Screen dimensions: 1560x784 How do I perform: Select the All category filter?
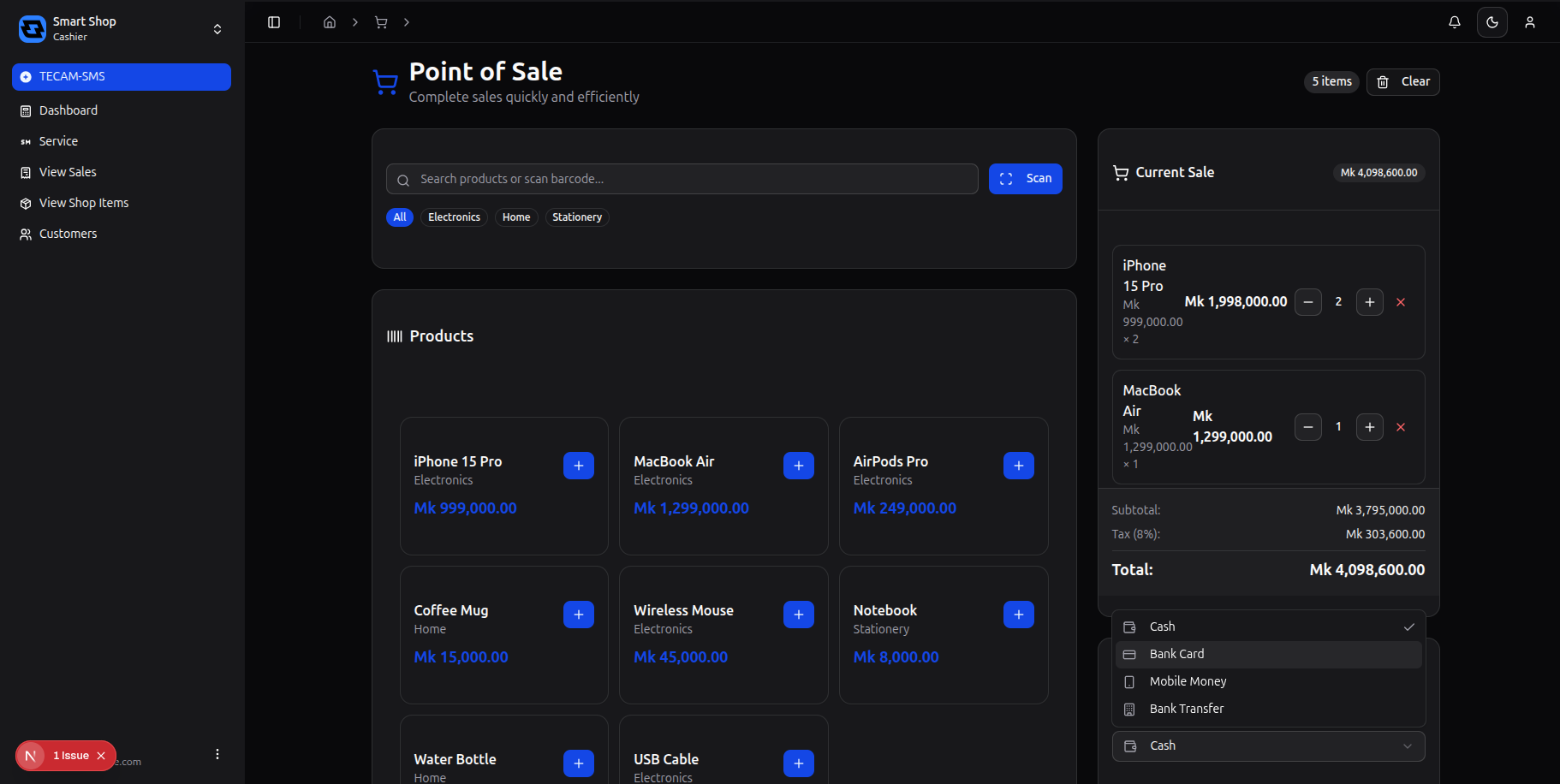coord(400,217)
